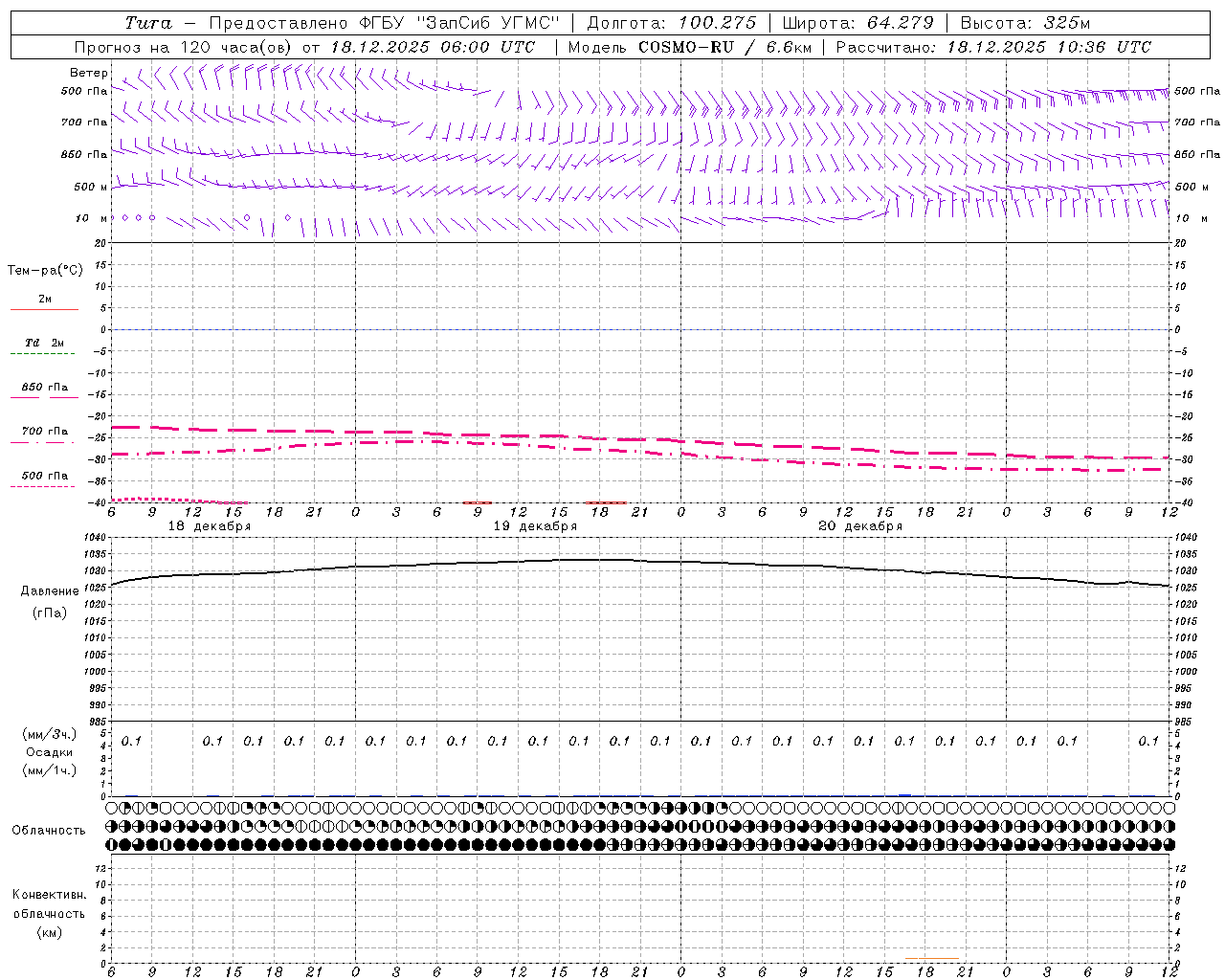Click the station name "Tura" in the header
Viewport: 1225px width, 980px height.
pyautogui.click(x=148, y=23)
